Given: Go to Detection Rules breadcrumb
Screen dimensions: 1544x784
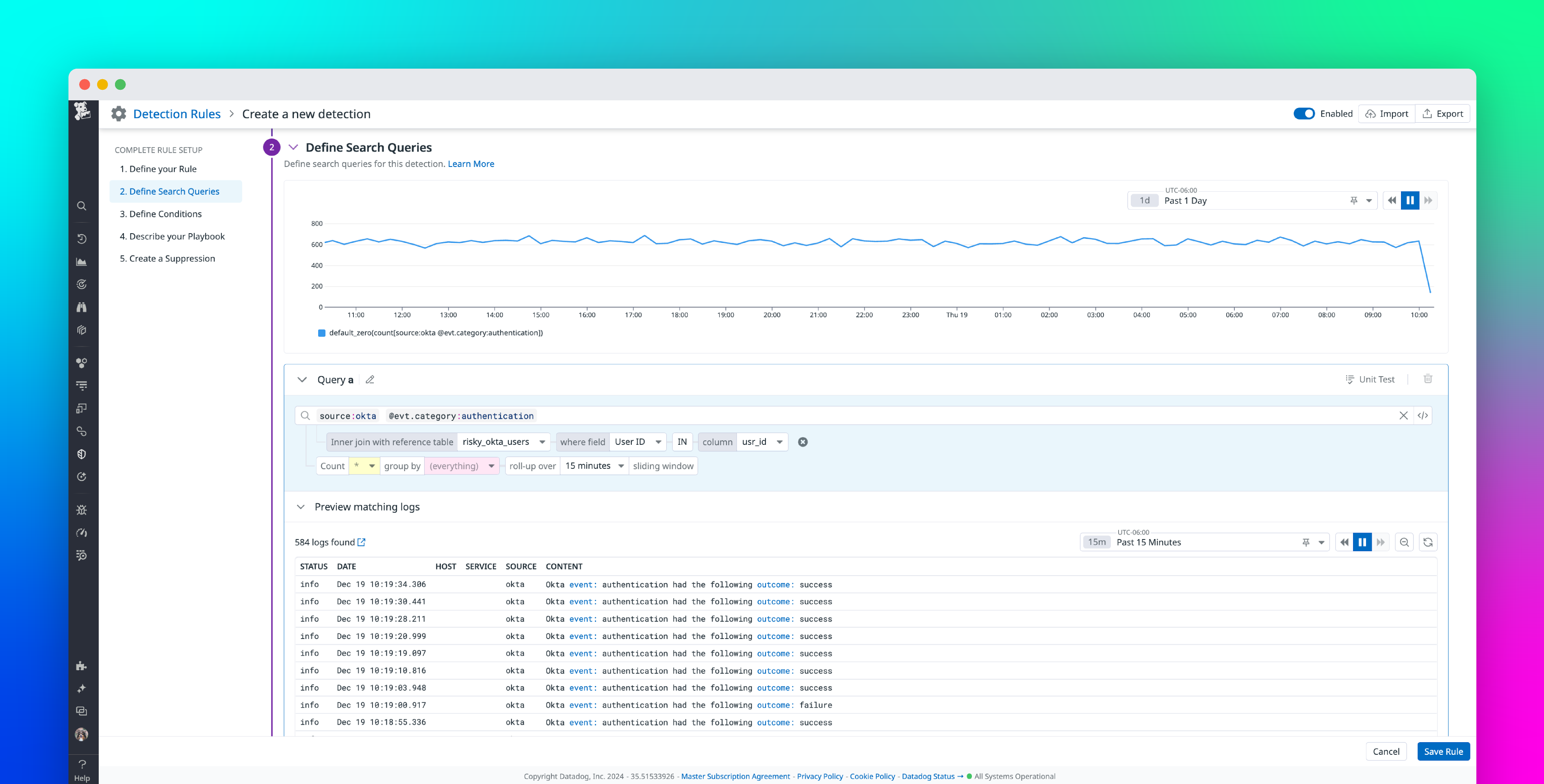Looking at the screenshot, I should point(177,113).
